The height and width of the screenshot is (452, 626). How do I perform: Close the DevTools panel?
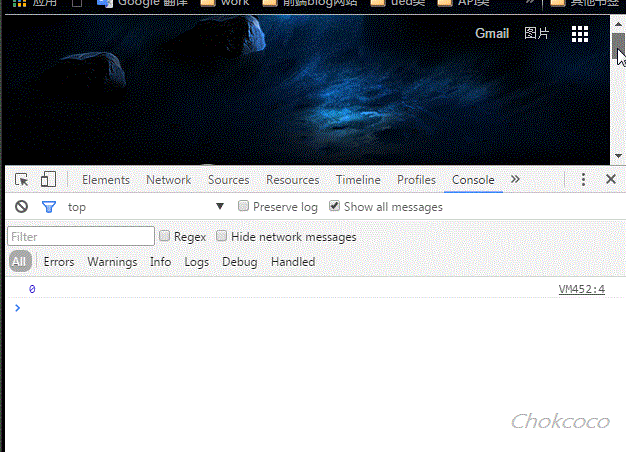610,180
